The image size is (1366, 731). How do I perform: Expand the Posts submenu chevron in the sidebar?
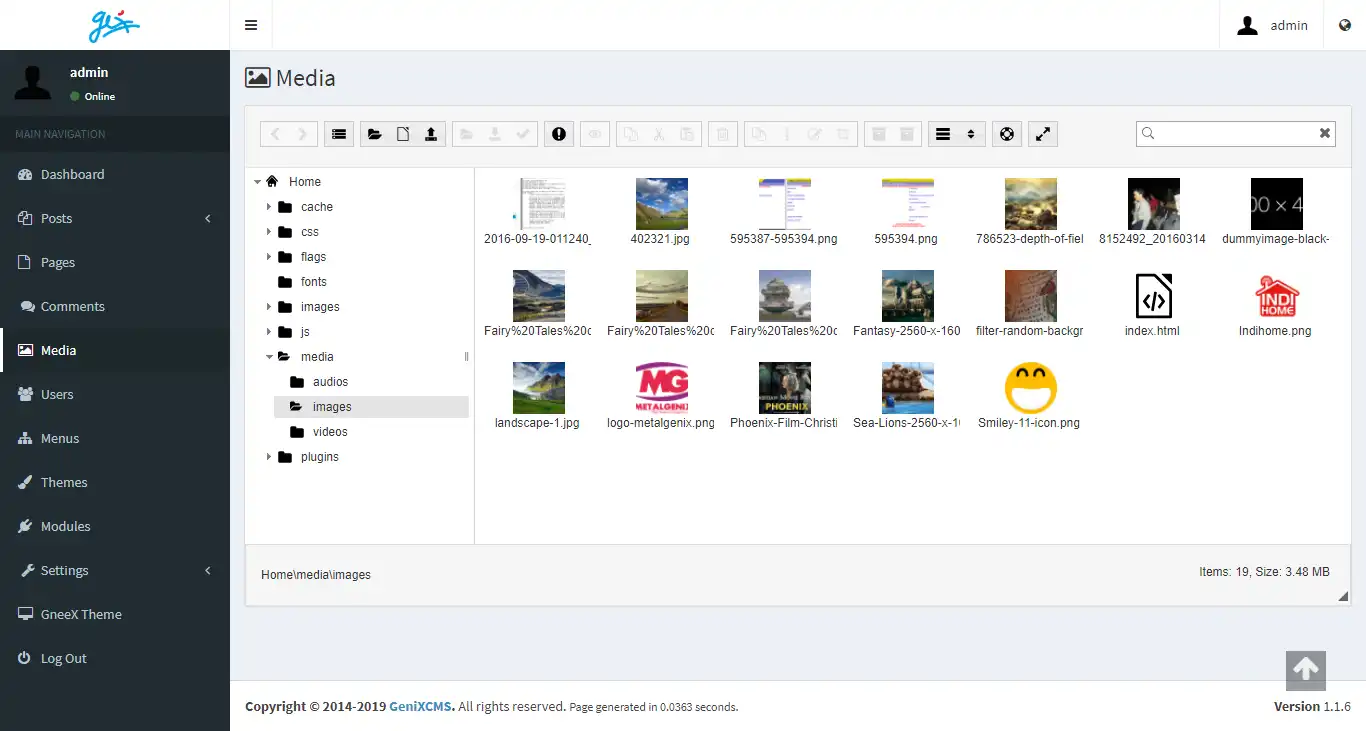point(208,218)
